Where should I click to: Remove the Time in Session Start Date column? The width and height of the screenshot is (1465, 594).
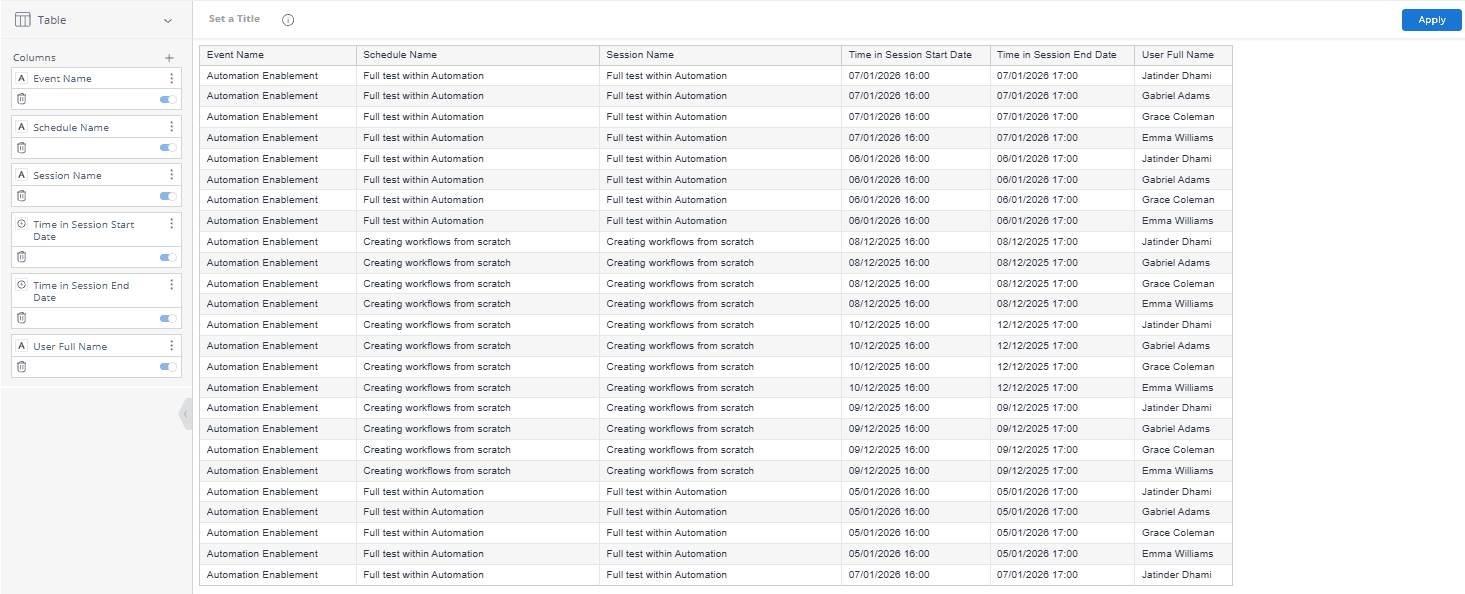(x=22, y=257)
